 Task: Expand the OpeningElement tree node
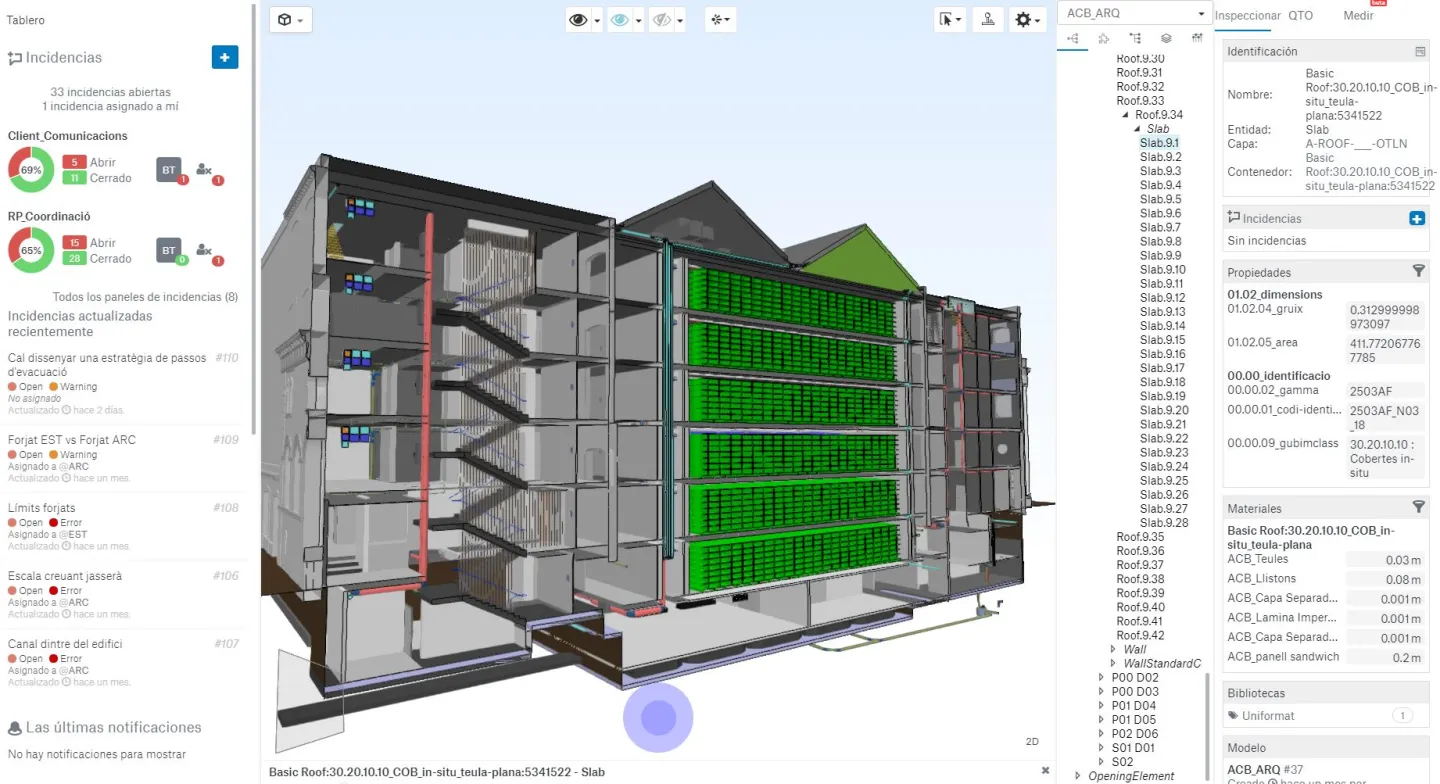click(x=1078, y=776)
